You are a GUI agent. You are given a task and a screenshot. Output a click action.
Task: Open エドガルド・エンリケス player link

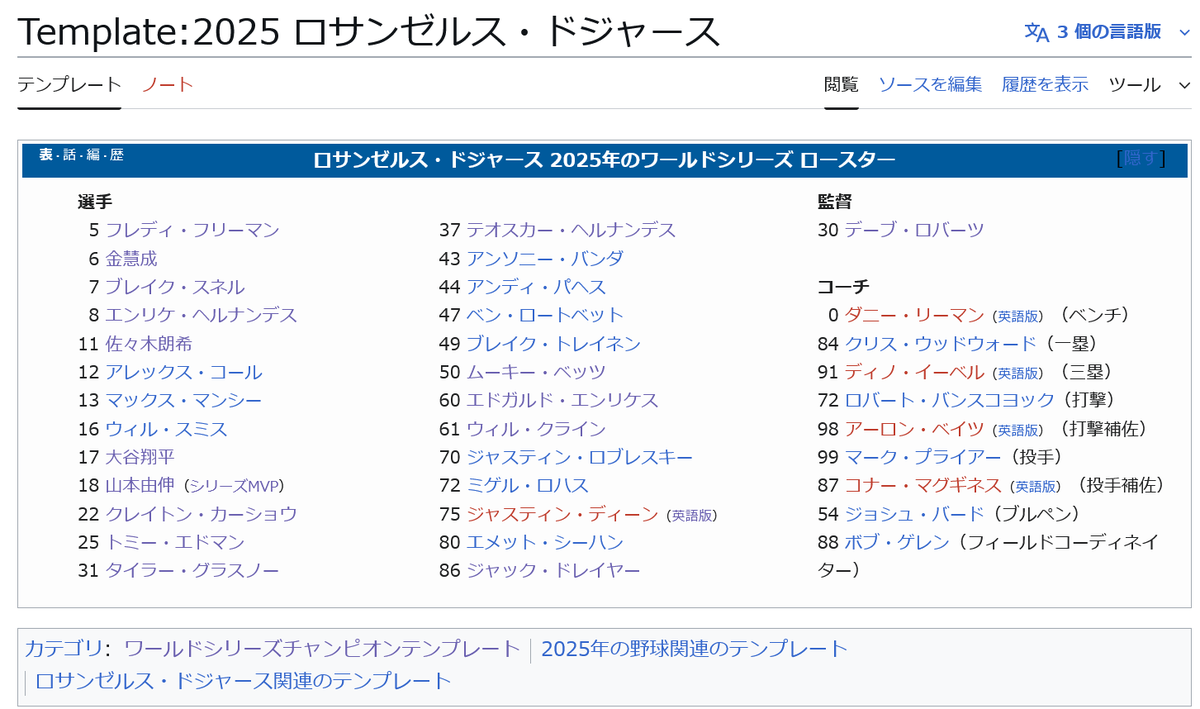tap(562, 400)
